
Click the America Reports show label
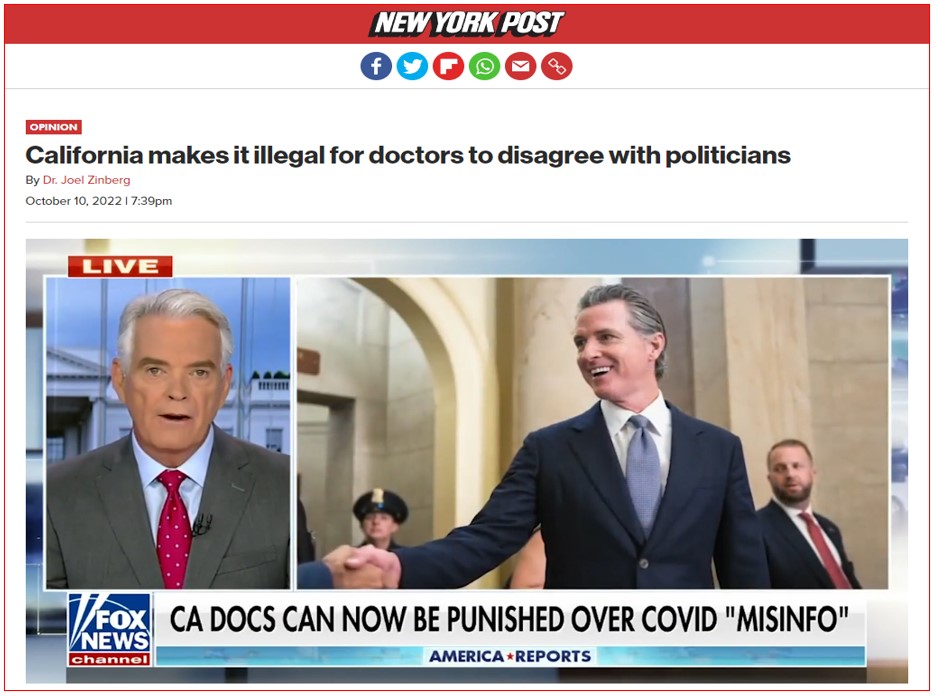tap(510, 657)
